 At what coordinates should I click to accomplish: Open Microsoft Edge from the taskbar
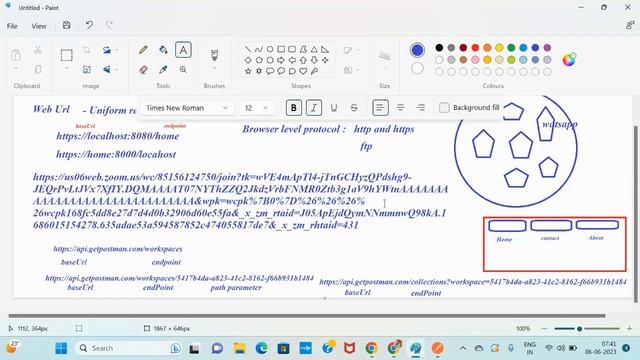click(261, 348)
